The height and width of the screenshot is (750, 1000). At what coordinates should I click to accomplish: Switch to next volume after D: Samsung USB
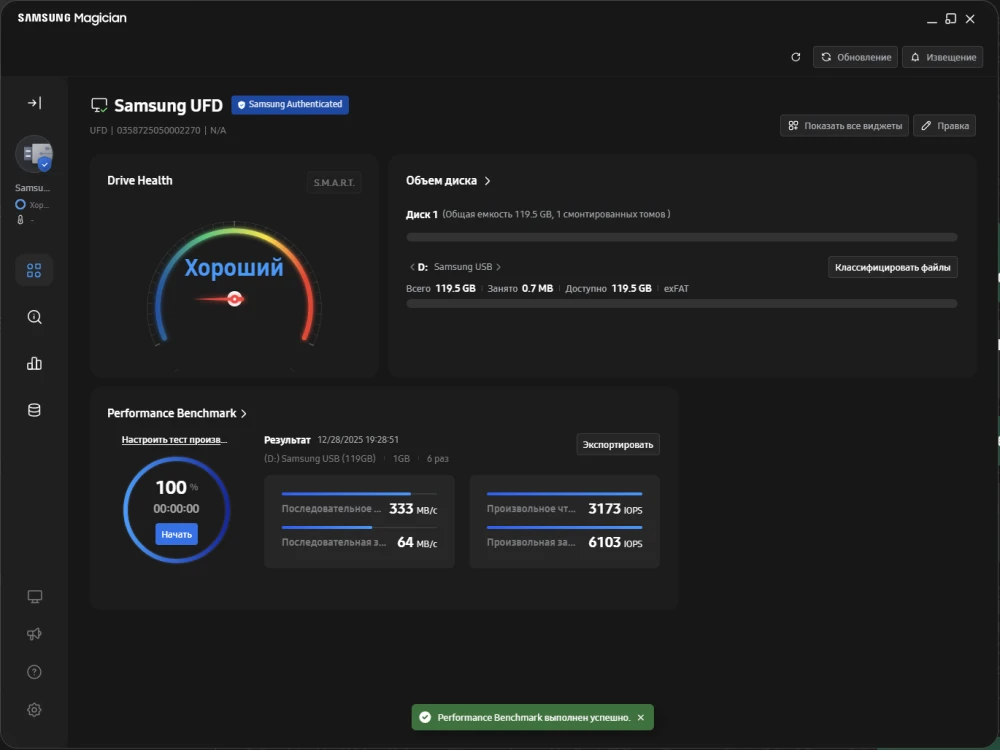(x=499, y=267)
